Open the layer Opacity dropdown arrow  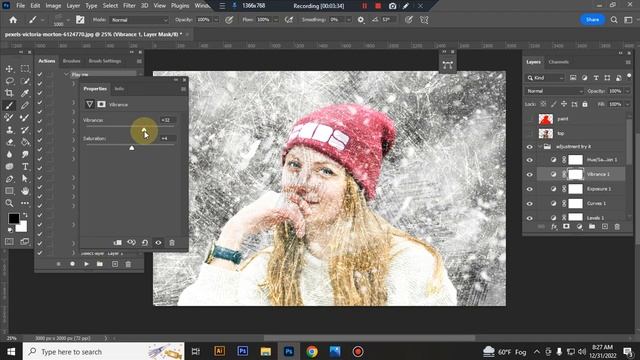point(627,91)
